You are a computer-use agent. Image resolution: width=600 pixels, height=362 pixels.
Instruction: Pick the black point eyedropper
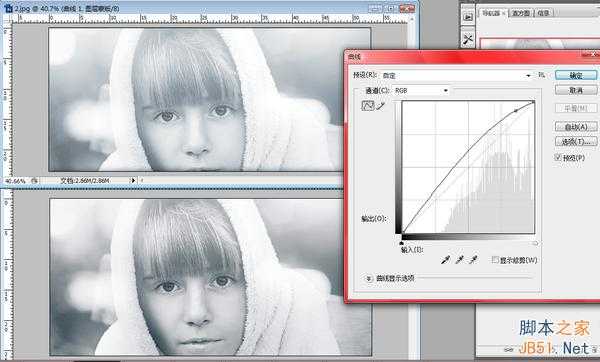(445, 260)
